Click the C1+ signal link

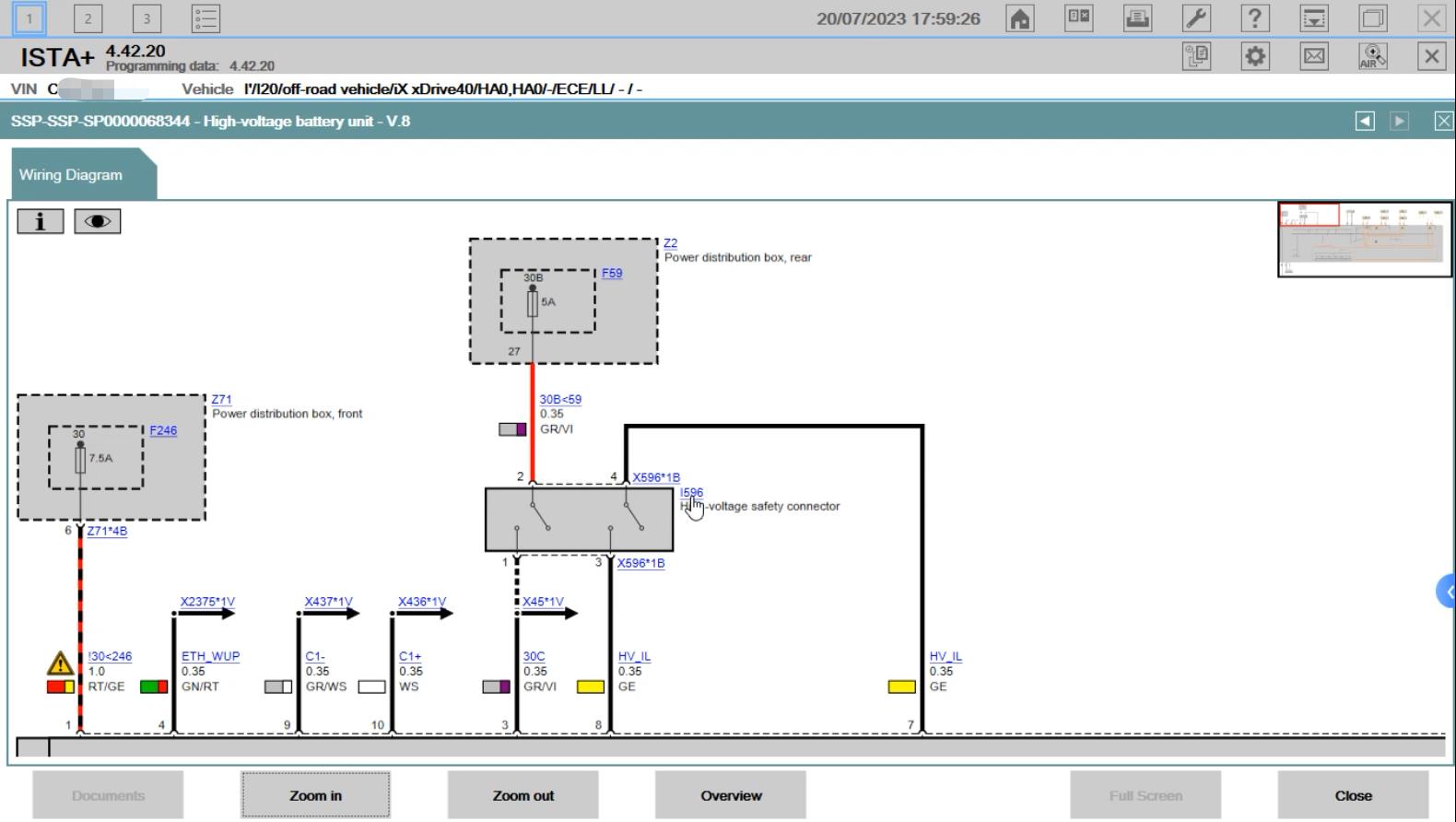click(410, 656)
